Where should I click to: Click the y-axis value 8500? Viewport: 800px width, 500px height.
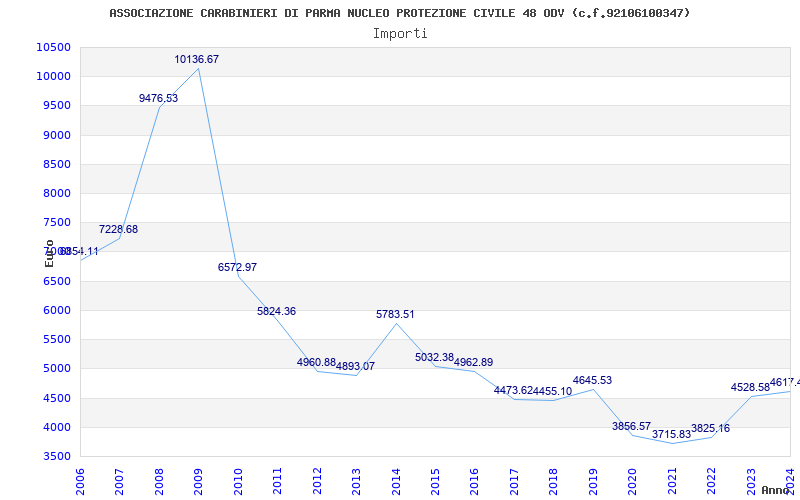(56, 164)
